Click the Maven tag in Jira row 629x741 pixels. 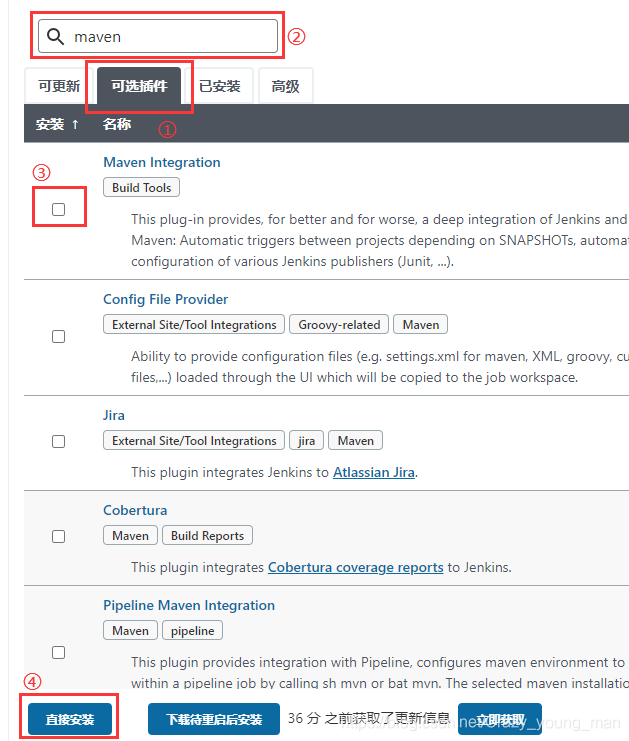coord(355,441)
